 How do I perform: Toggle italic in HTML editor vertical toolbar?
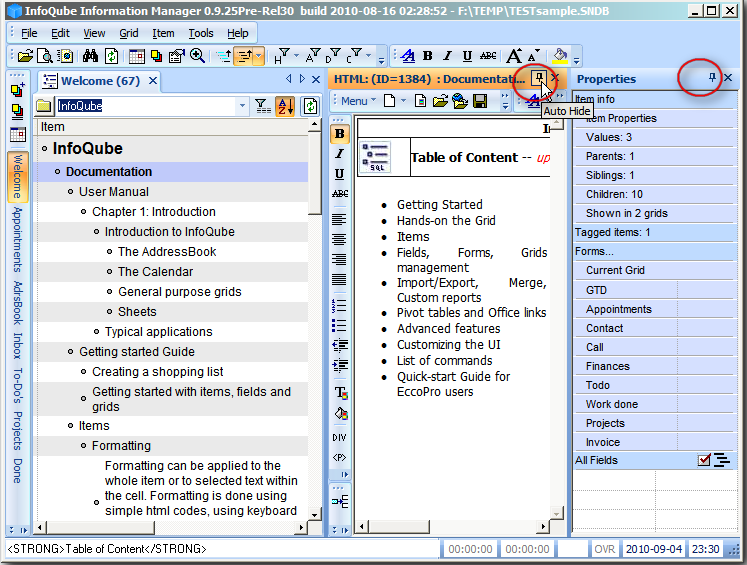click(339, 153)
